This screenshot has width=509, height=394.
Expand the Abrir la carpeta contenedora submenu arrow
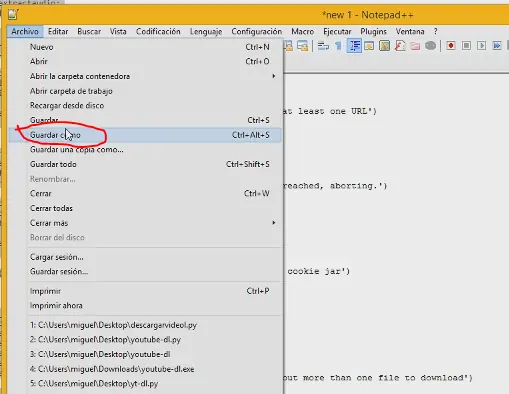tap(273, 76)
